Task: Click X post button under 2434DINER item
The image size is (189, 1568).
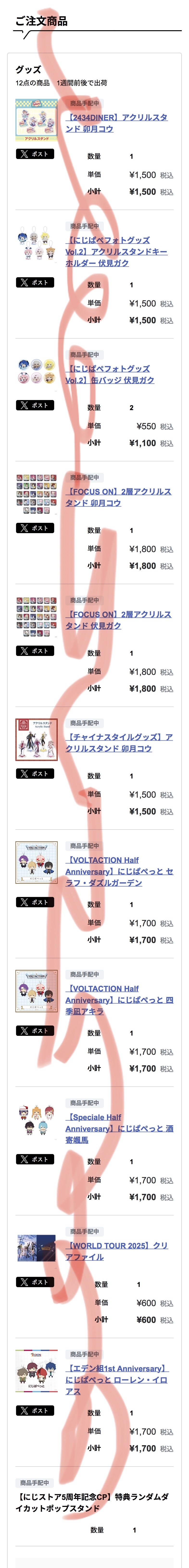Action: tap(35, 154)
